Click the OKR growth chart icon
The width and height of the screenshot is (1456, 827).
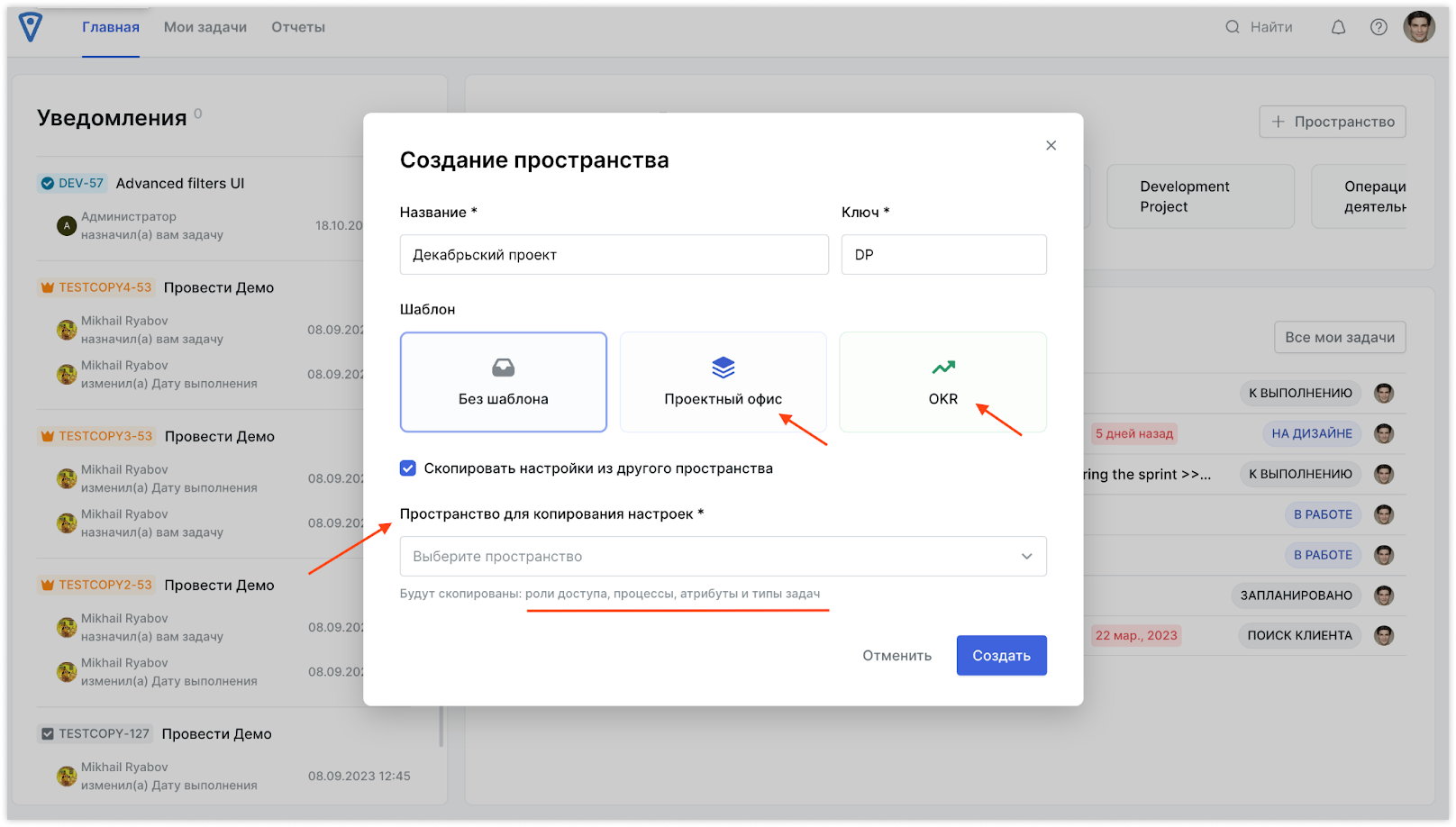(x=942, y=367)
